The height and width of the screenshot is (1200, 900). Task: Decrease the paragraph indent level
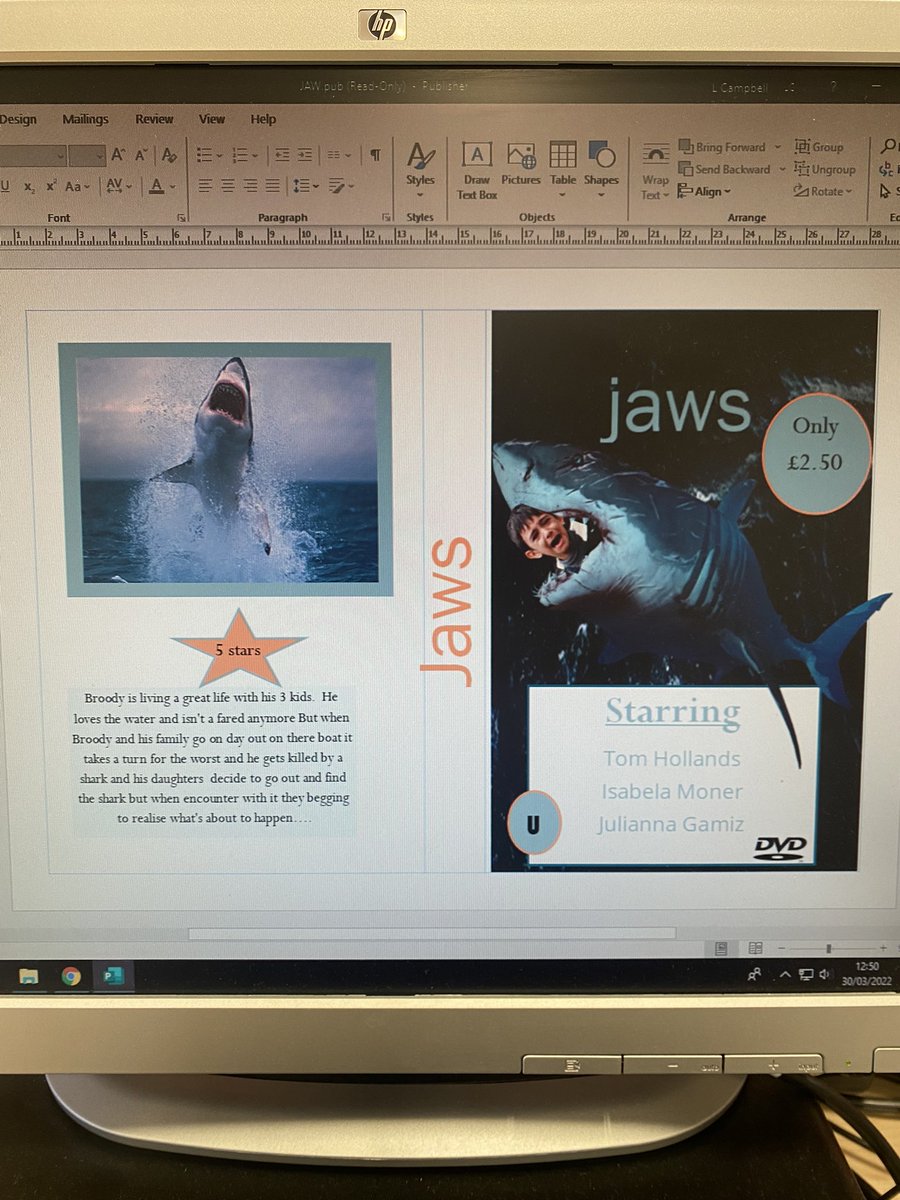click(282, 155)
